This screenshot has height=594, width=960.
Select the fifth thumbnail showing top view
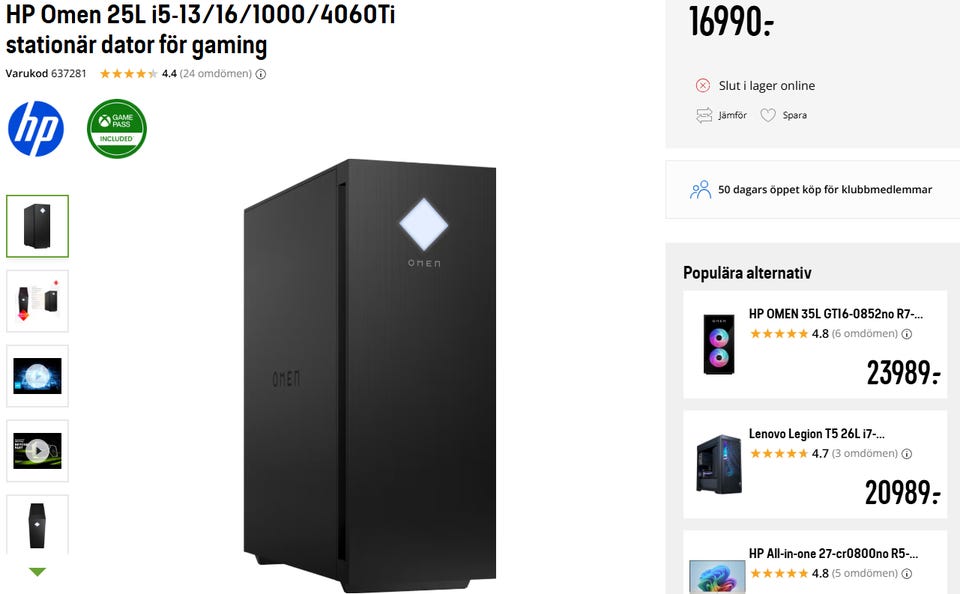point(37,525)
